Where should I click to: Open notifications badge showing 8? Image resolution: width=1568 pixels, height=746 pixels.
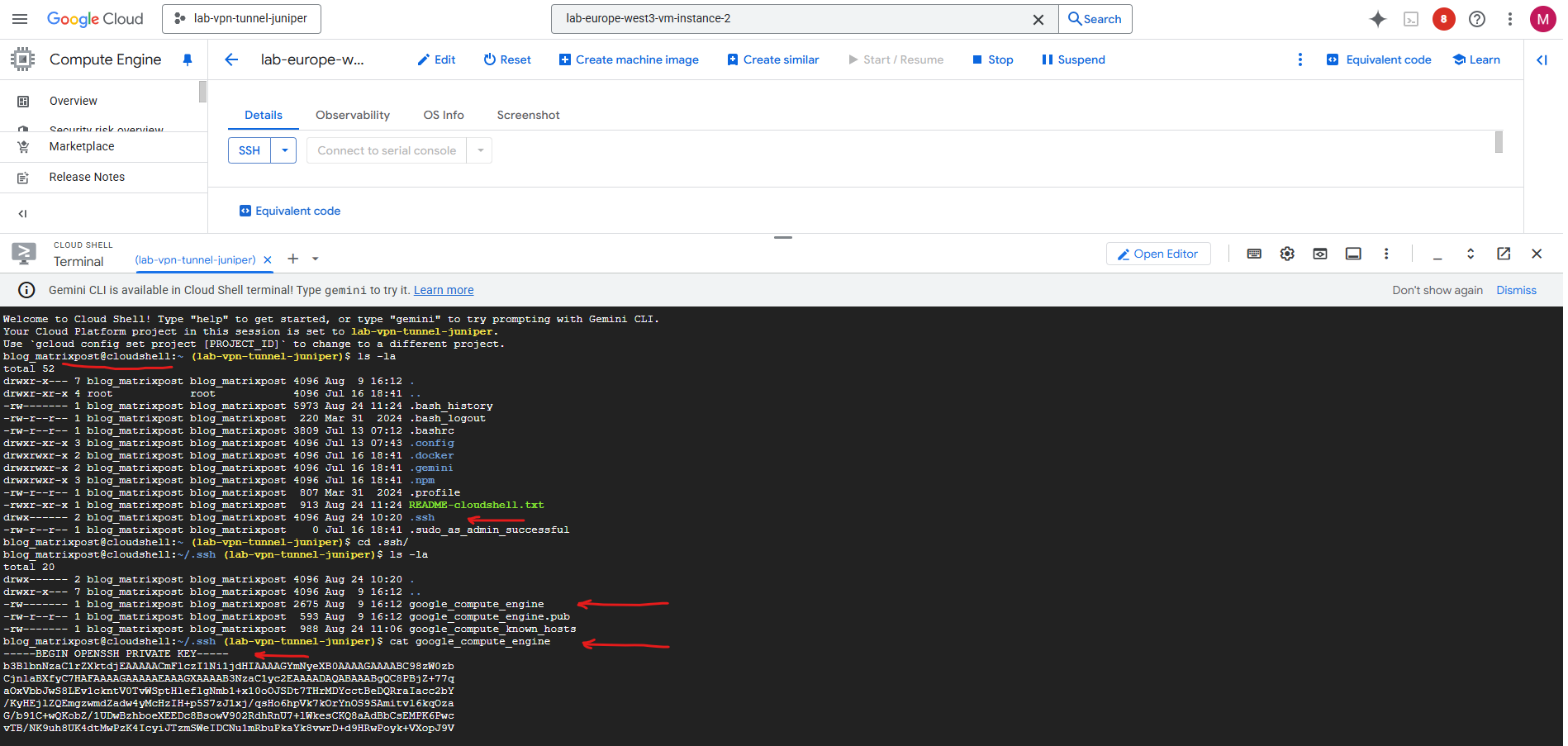coord(1444,19)
